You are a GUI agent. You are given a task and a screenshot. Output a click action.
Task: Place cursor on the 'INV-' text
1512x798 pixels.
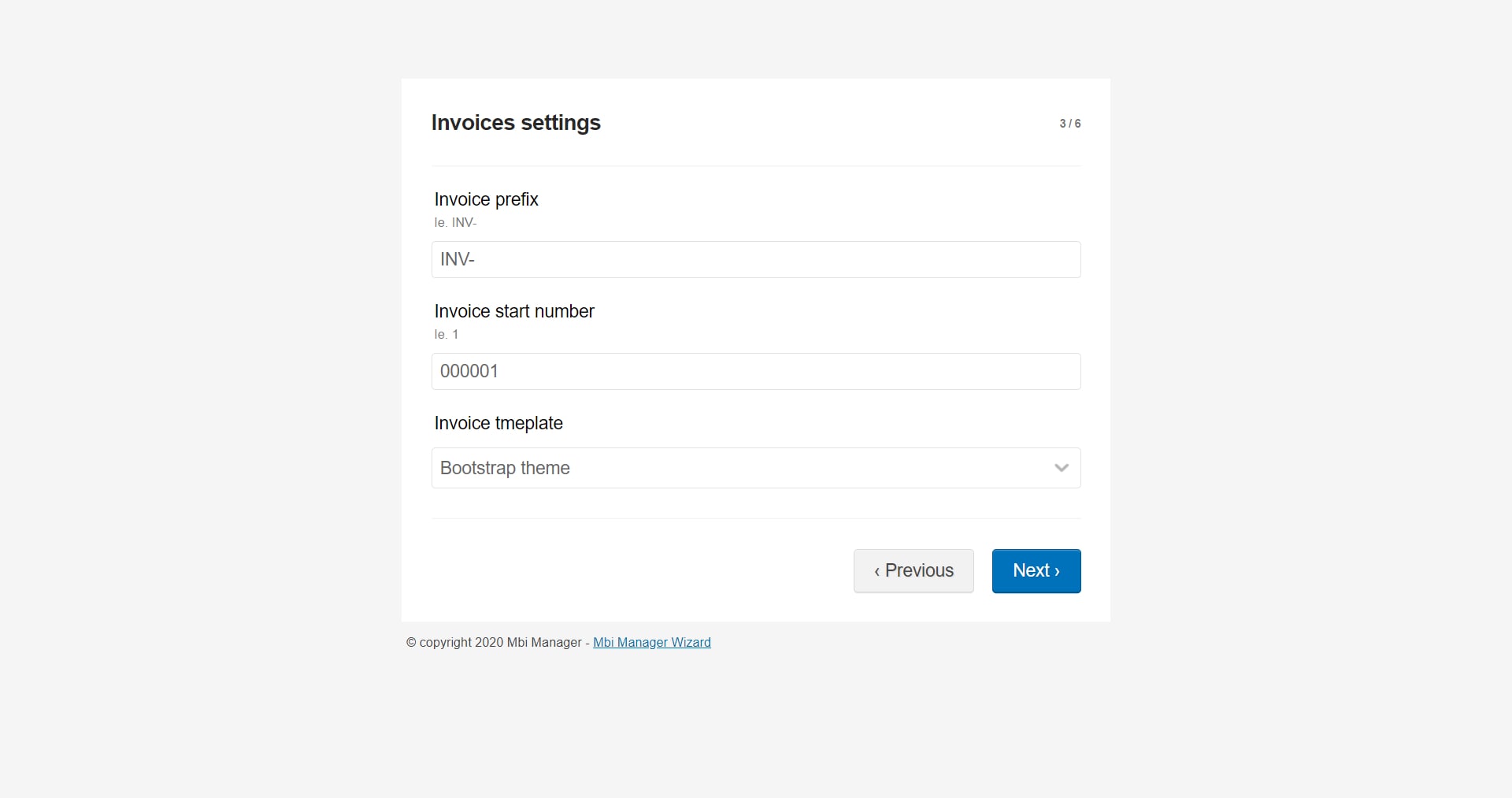pos(458,259)
